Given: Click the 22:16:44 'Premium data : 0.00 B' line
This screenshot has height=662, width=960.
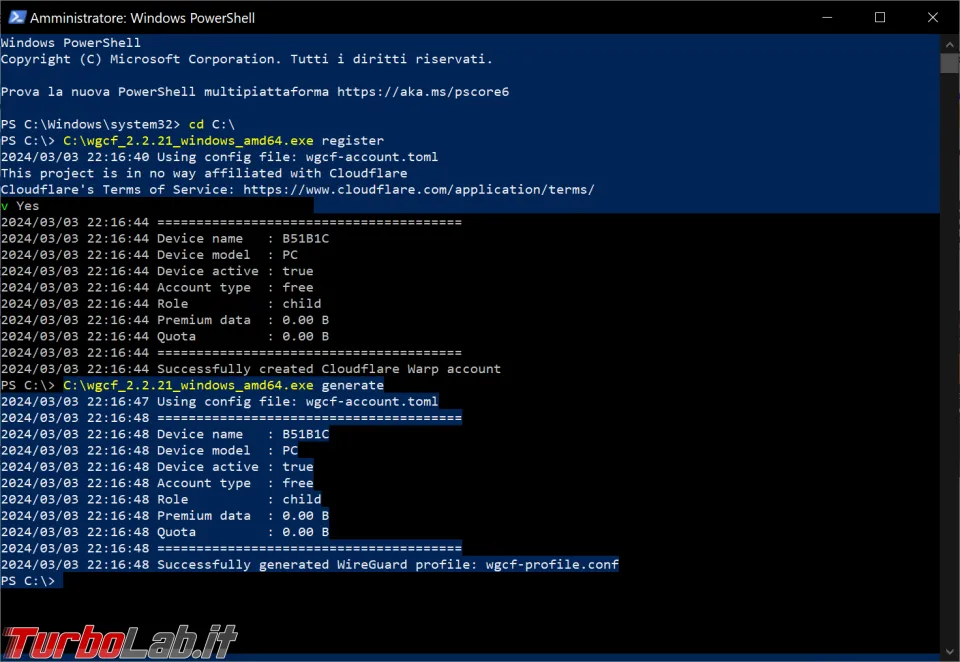Looking at the screenshot, I should (165, 320).
